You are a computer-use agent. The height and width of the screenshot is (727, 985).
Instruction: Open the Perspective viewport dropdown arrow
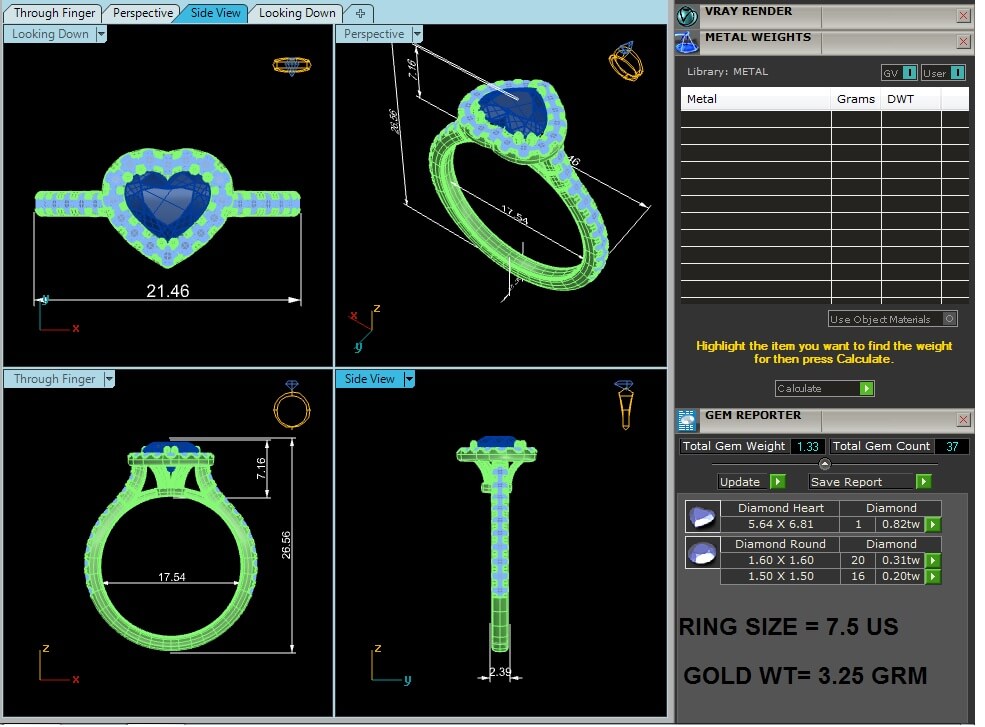417,34
